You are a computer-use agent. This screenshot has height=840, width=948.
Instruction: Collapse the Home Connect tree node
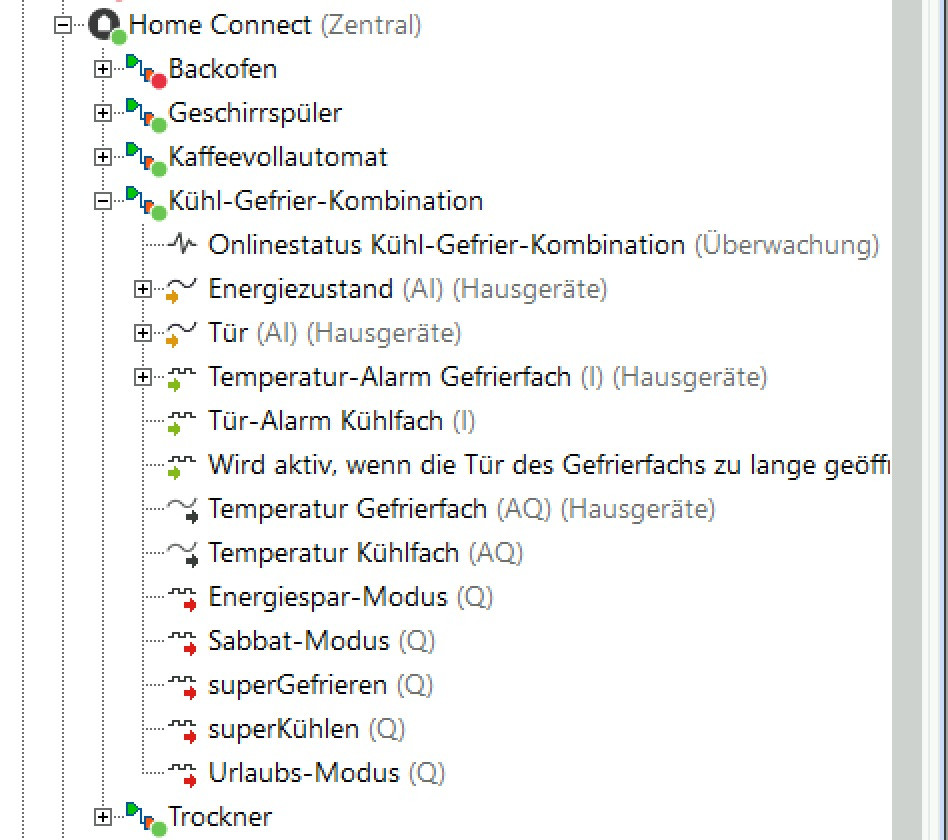tap(64, 25)
